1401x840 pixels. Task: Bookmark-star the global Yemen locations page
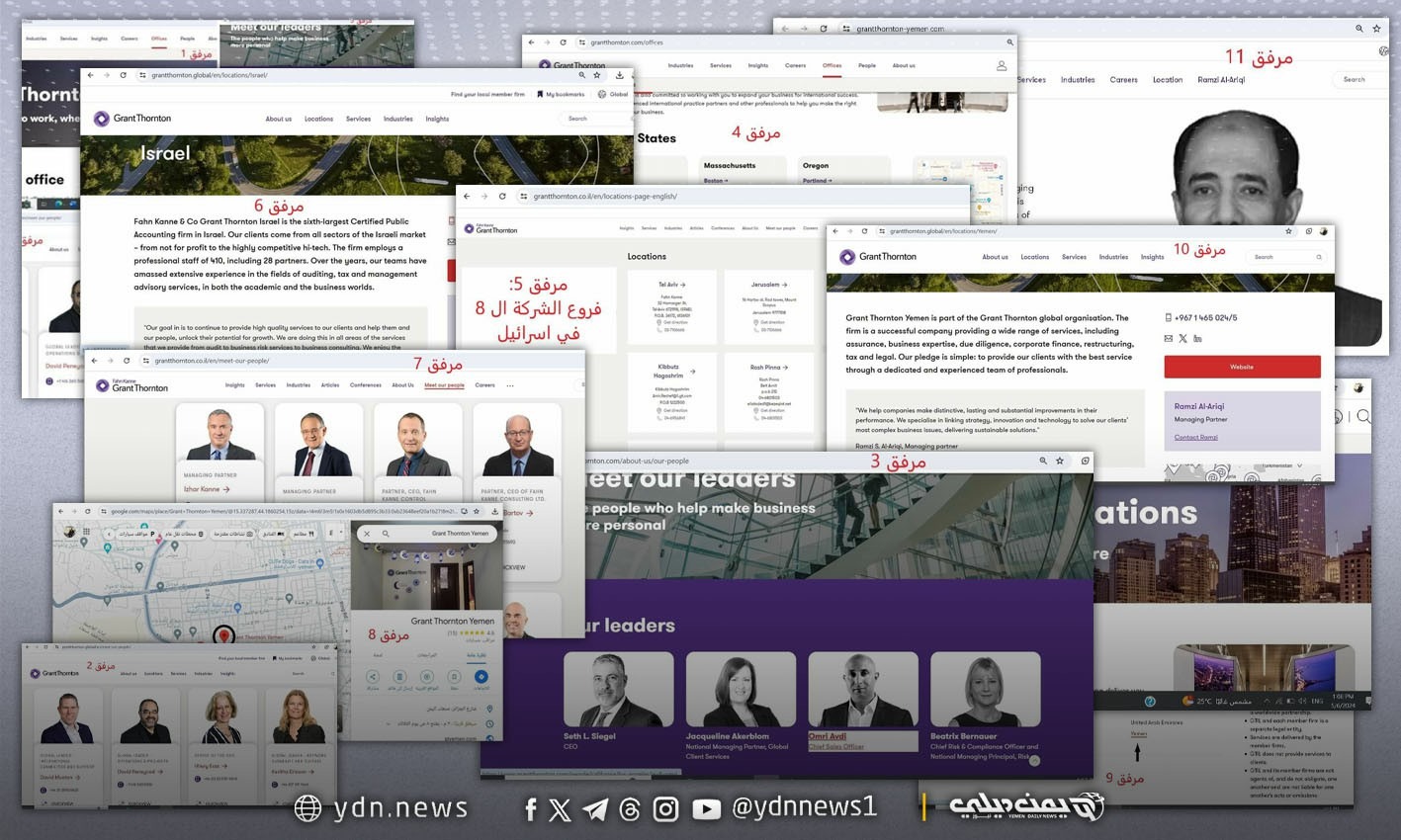[x=1288, y=231]
